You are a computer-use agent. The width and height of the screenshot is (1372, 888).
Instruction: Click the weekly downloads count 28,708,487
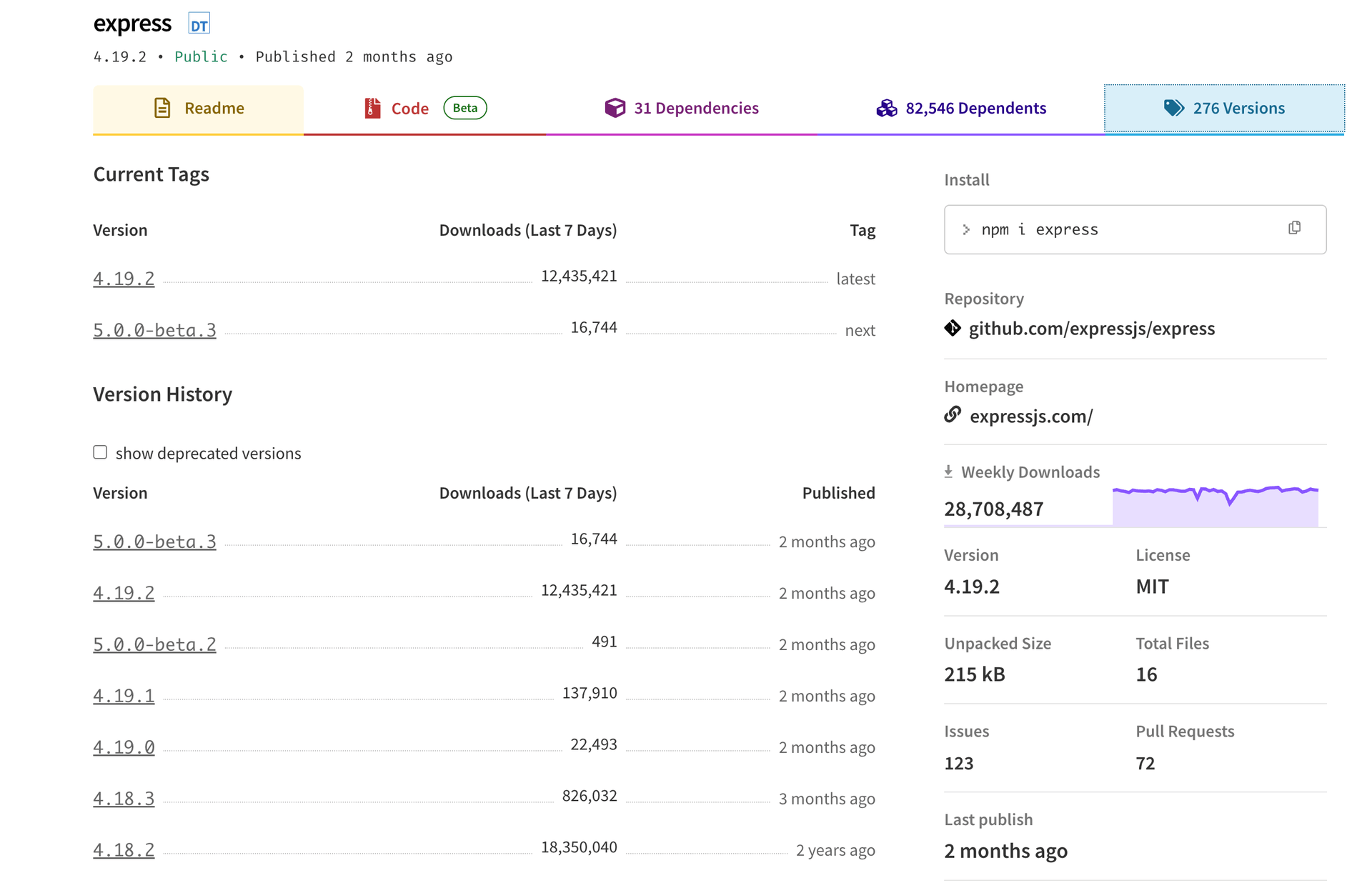click(x=993, y=509)
